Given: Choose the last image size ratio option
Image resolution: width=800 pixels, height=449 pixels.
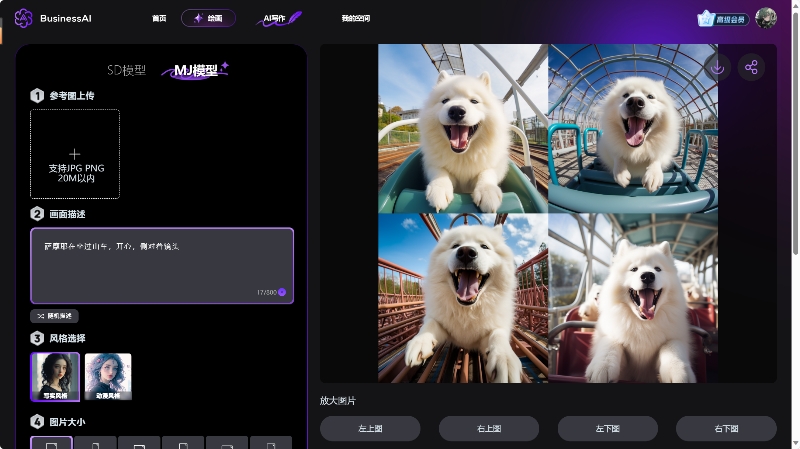Looking at the screenshot, I should point(271,443).
